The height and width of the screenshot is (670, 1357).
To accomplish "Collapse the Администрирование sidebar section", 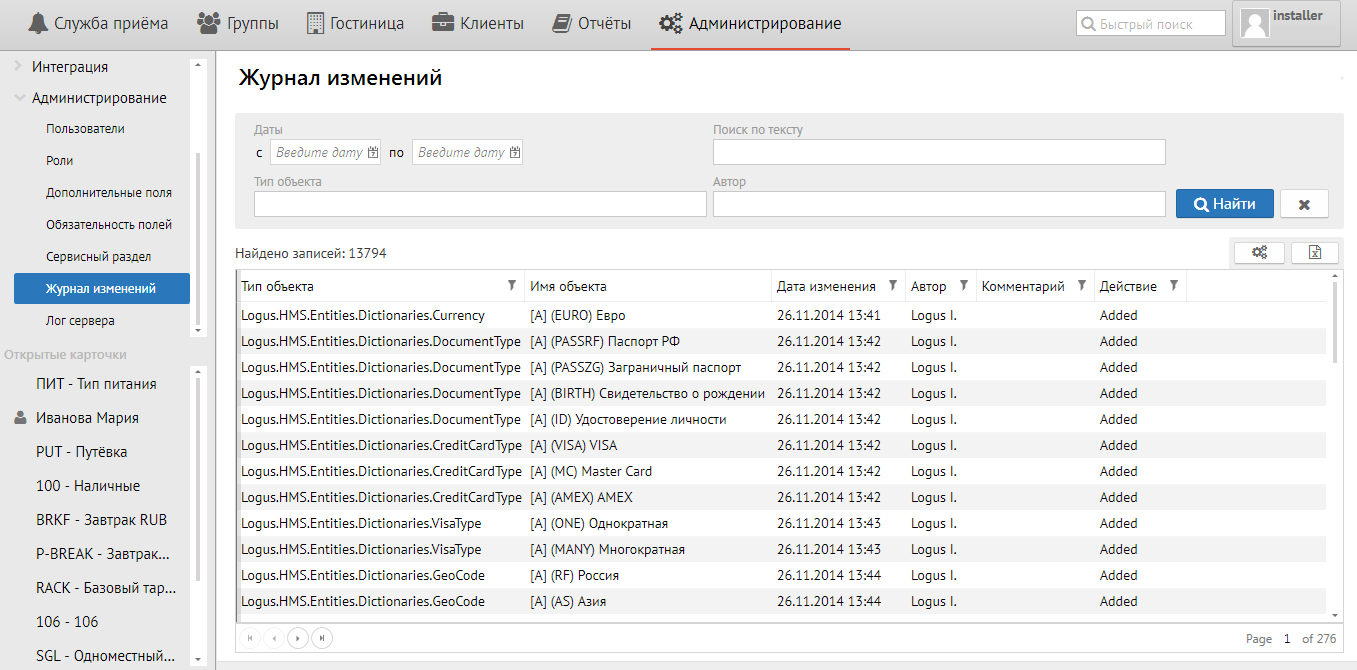I will (x=19, y=98).
